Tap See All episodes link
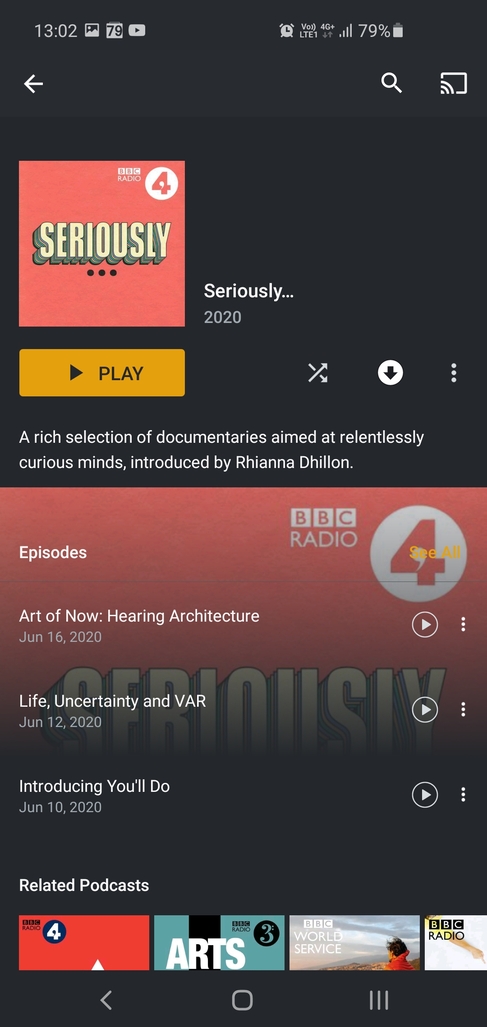 (x=435, y=552)
